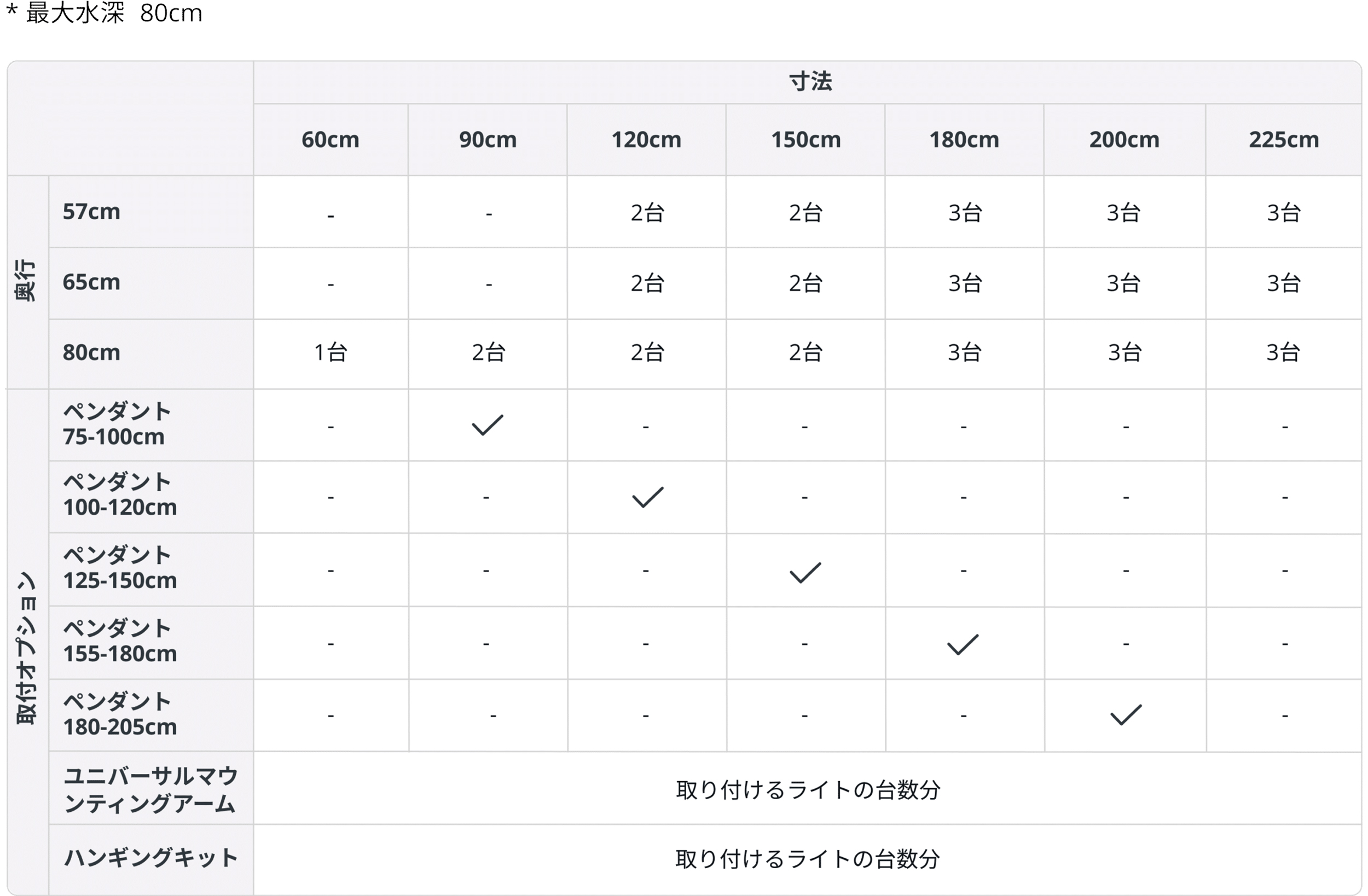Select the 200cm column header
This screenshot has height=896, width=1368.
point(1124,139)
